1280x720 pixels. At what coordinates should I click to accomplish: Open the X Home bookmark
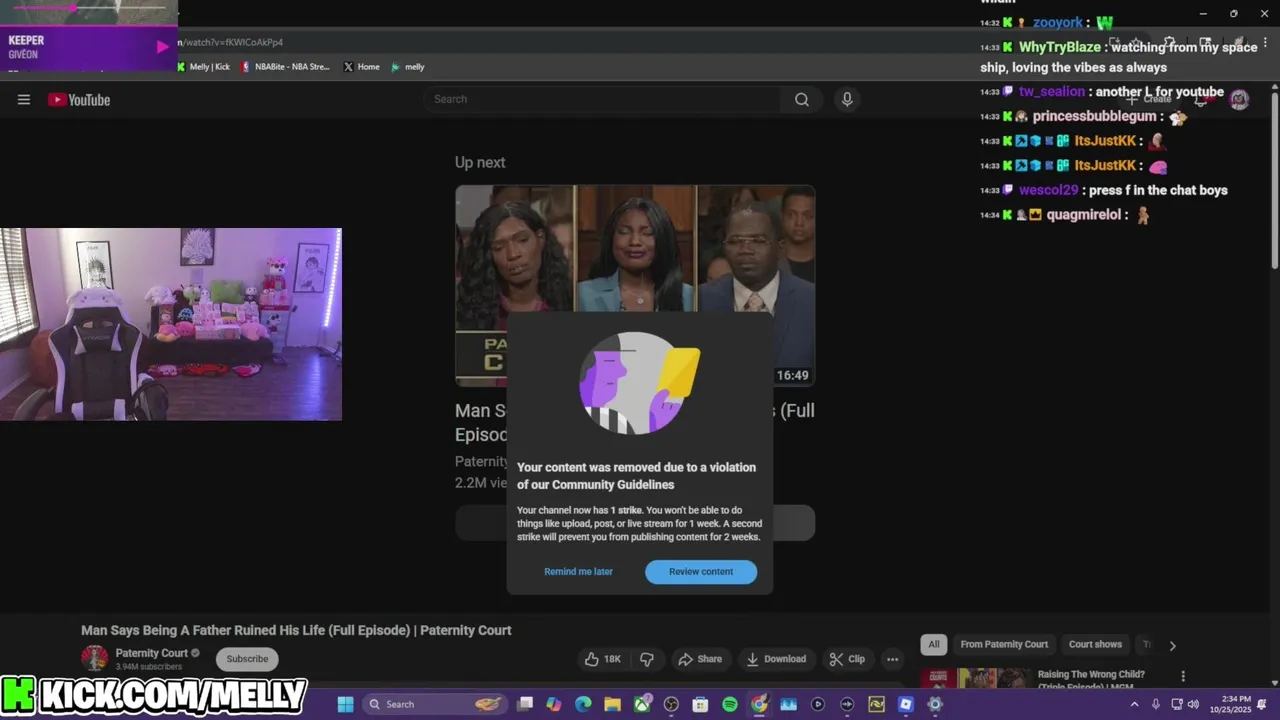(x=361, y=67)
